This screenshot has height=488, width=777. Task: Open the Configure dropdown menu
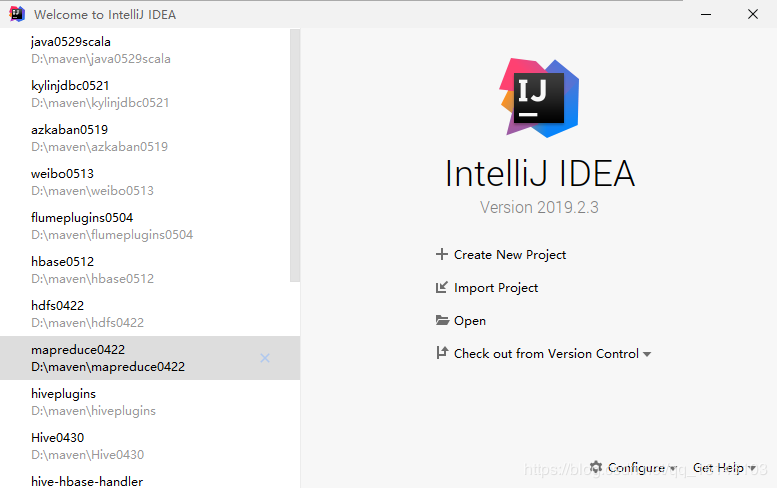636,467
